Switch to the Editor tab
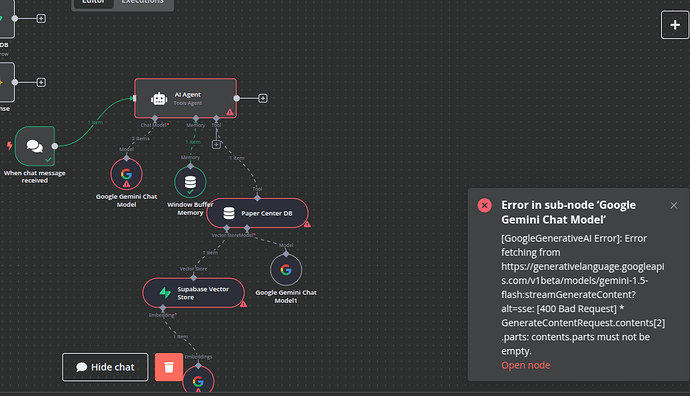Screen dimensions: 690x396 (93, 2)
